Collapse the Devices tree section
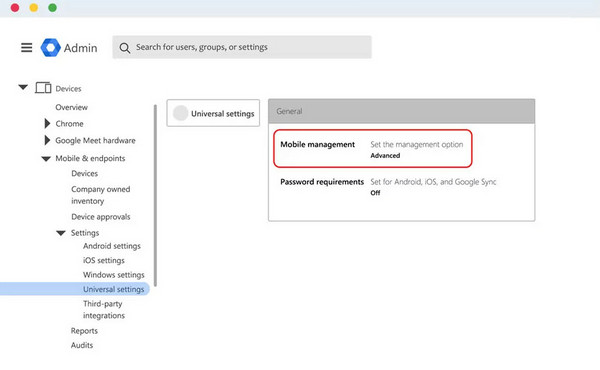Image resolution: width=600 pixels, height=370 pixels. 23,87
